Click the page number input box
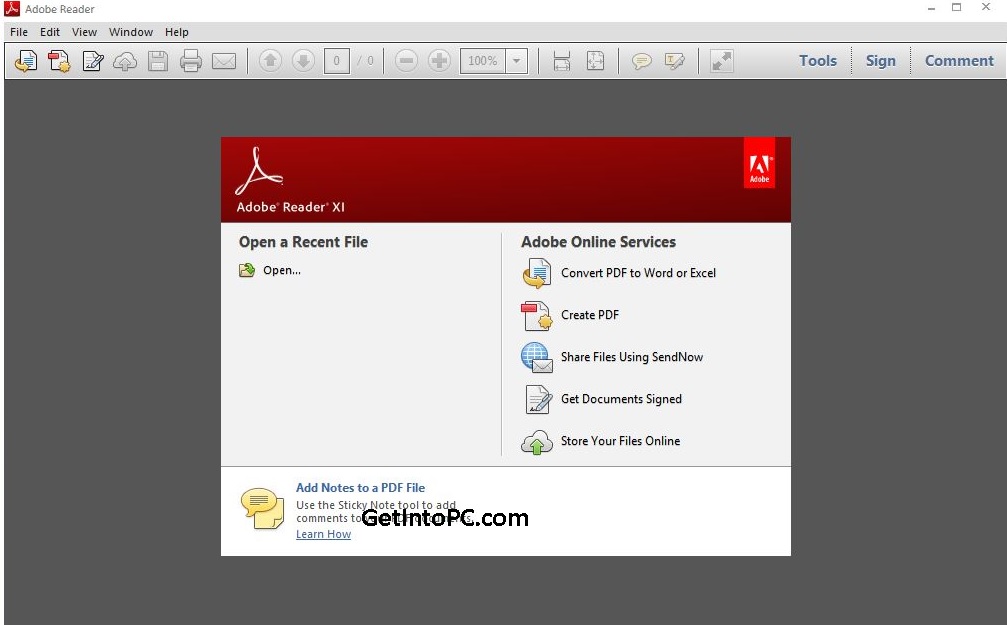Screen dimensions: 1007x625 point(337,61)
